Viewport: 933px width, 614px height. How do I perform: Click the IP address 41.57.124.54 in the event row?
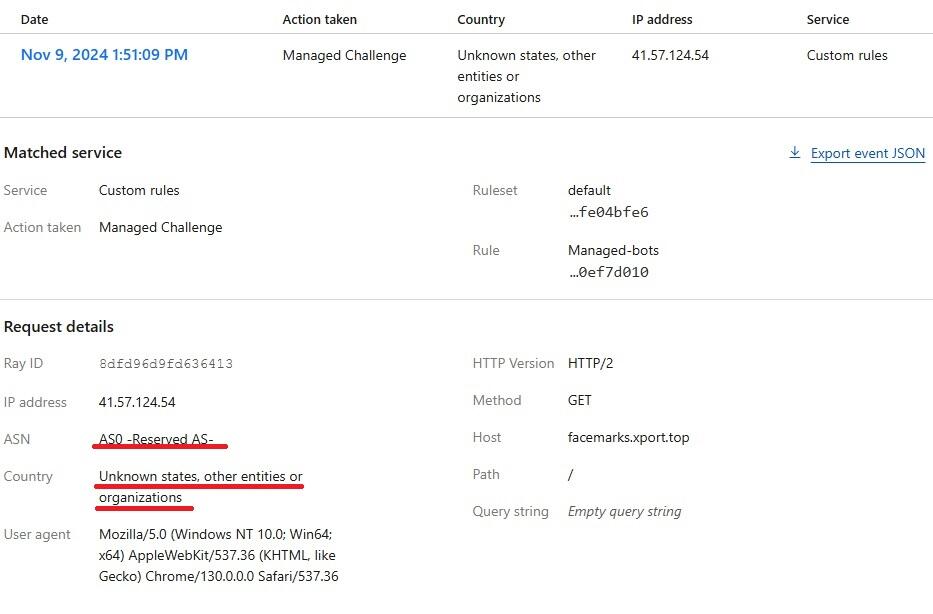(x=670, y=55)
